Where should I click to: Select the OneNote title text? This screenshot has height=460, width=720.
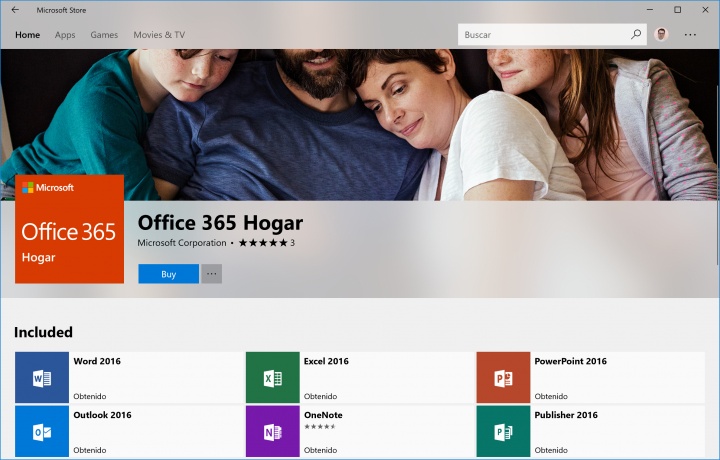click(x=323, y=415)
